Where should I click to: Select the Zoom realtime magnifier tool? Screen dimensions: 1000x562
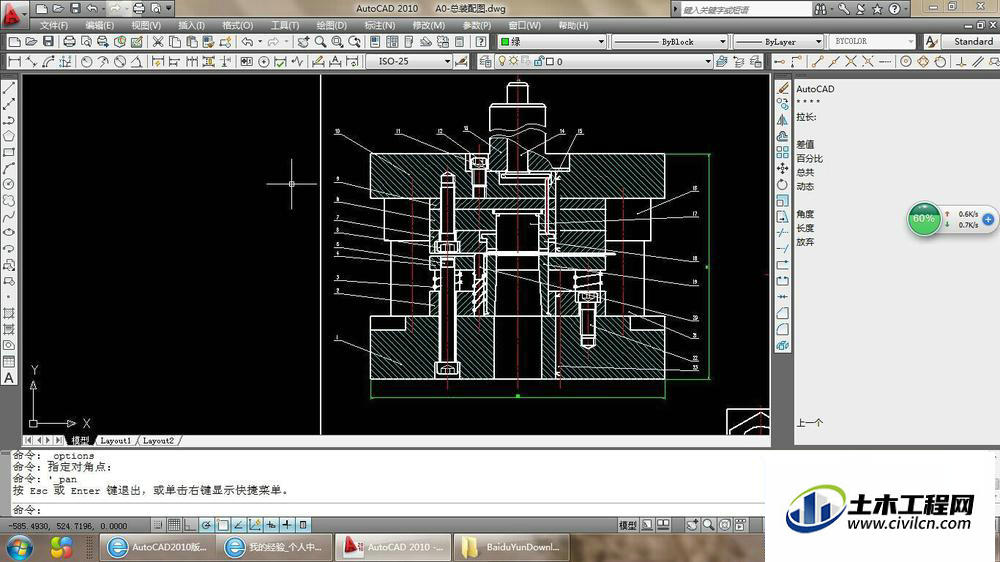click(x=320, y=41)
